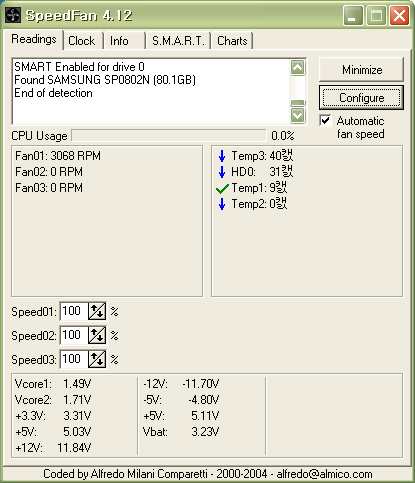Click the alfredo@almico.com email in status bar
The height and width of the screenshot is (483, 415).
click(x=324, y=474)
